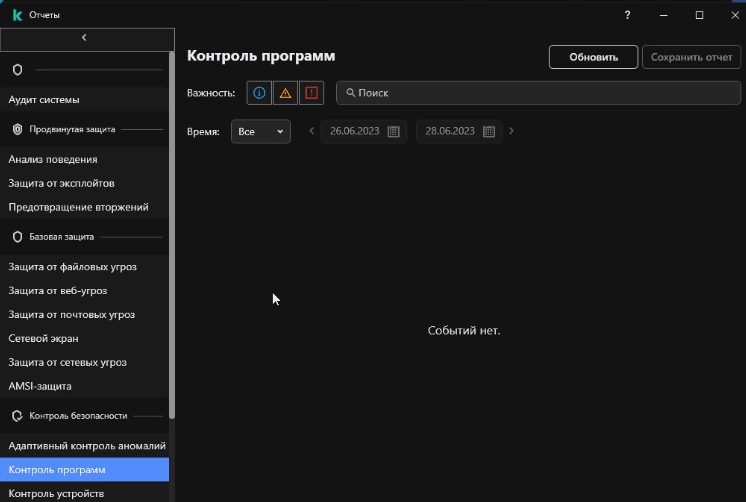Image resolution: width=746 pixels, height=502 pixels.
Task: Click the magnifier icon in the search field
Action: (x=350, y=93)
